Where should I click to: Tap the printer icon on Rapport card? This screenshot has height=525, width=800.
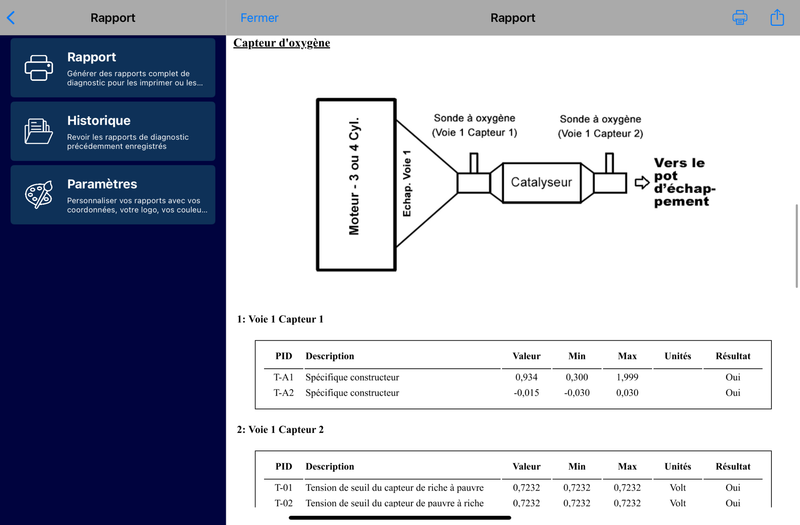39,68
